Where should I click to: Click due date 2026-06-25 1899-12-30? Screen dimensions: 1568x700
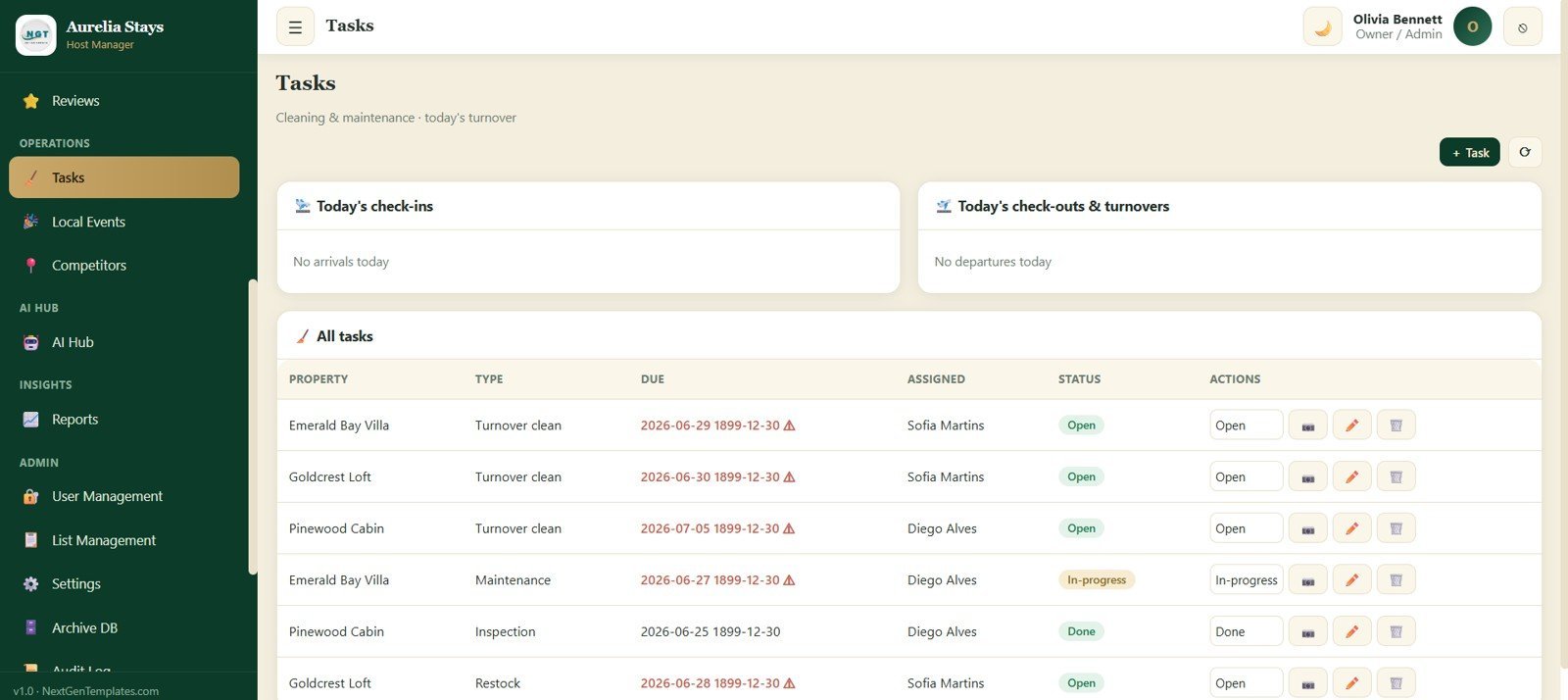pos(710,631)
